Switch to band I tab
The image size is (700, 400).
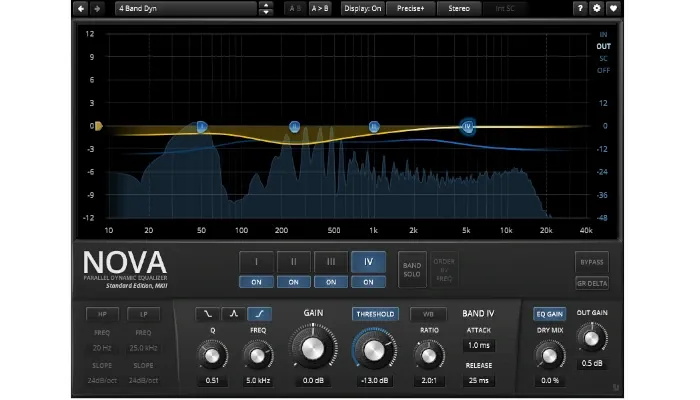point(256,262)
